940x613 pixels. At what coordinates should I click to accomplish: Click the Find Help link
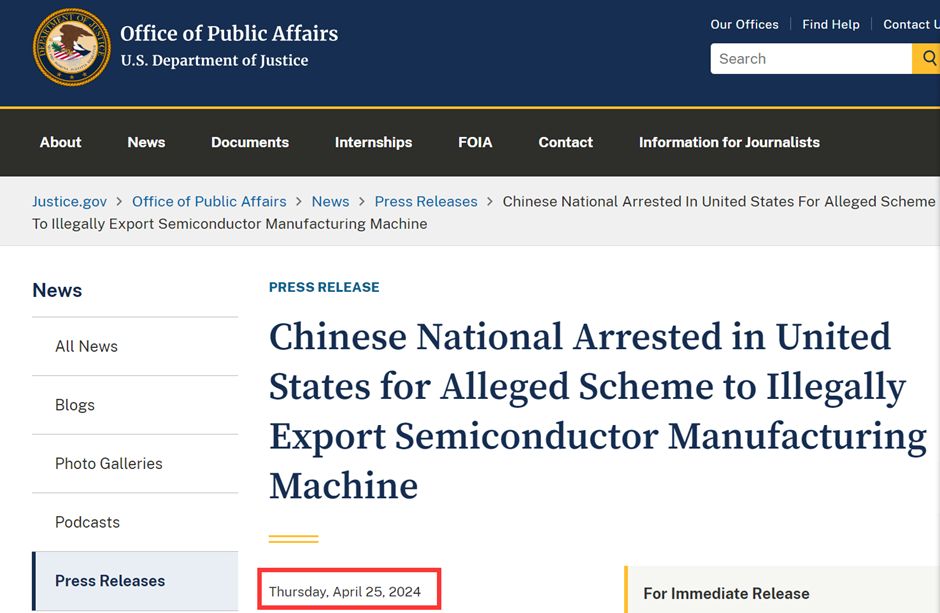click(x=831, y=24)
